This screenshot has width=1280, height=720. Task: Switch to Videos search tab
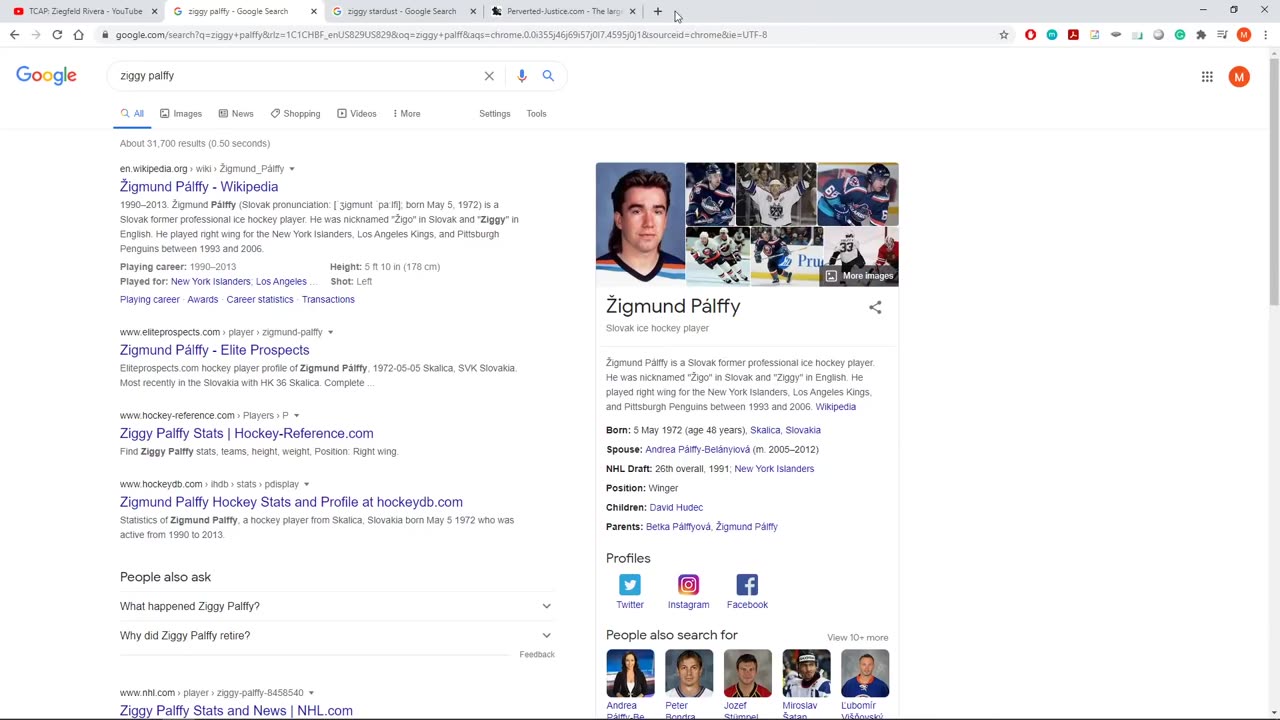(357, 114)
